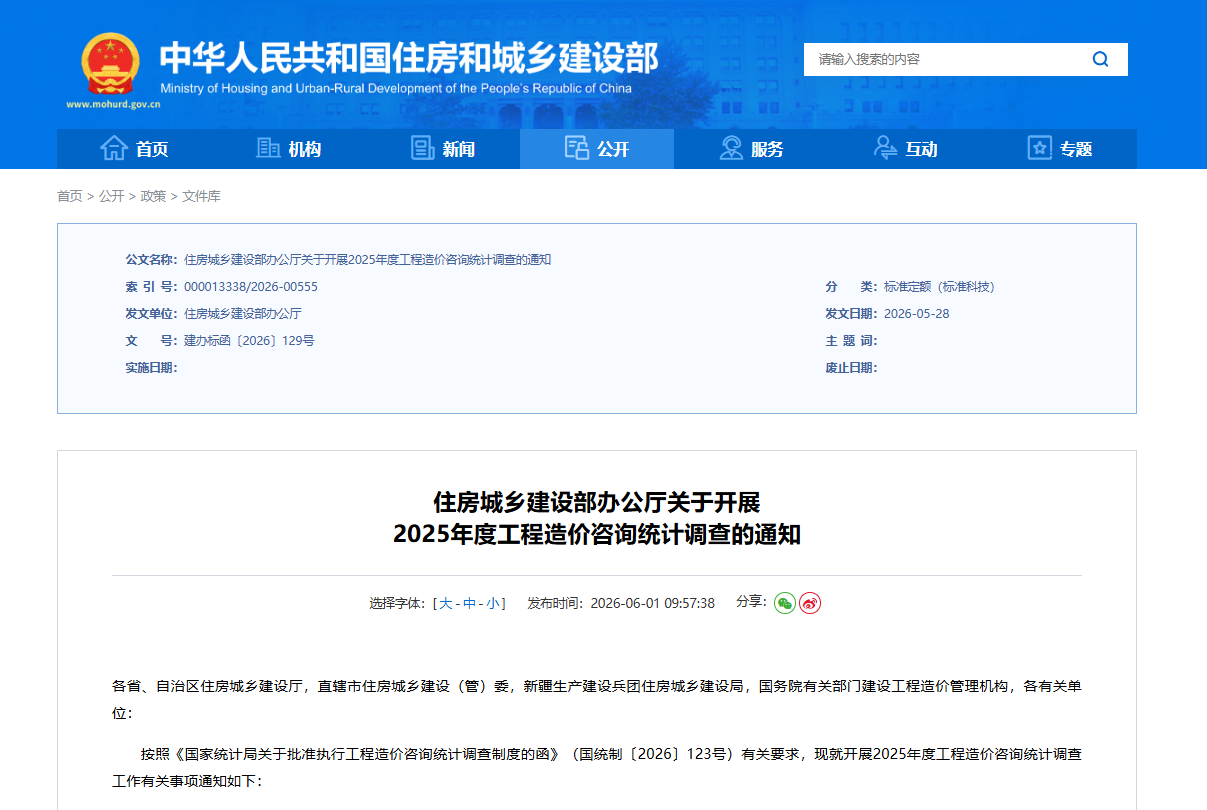Go to 首页 in the breadcrumb
The height and width of the screenshot is (810, 1207).
(x=70, y=196)
